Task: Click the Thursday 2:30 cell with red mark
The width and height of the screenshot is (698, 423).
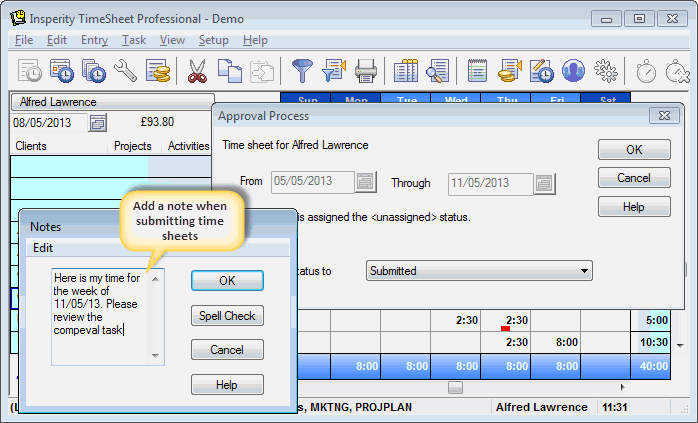Action: tap(505, 321)
